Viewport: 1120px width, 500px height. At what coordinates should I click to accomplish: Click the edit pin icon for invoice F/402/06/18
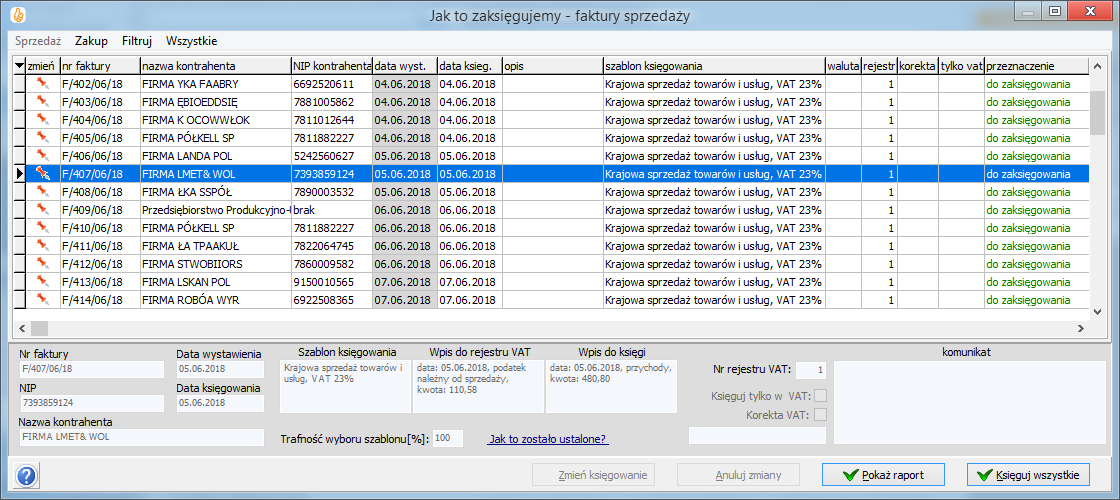point(42,84)
